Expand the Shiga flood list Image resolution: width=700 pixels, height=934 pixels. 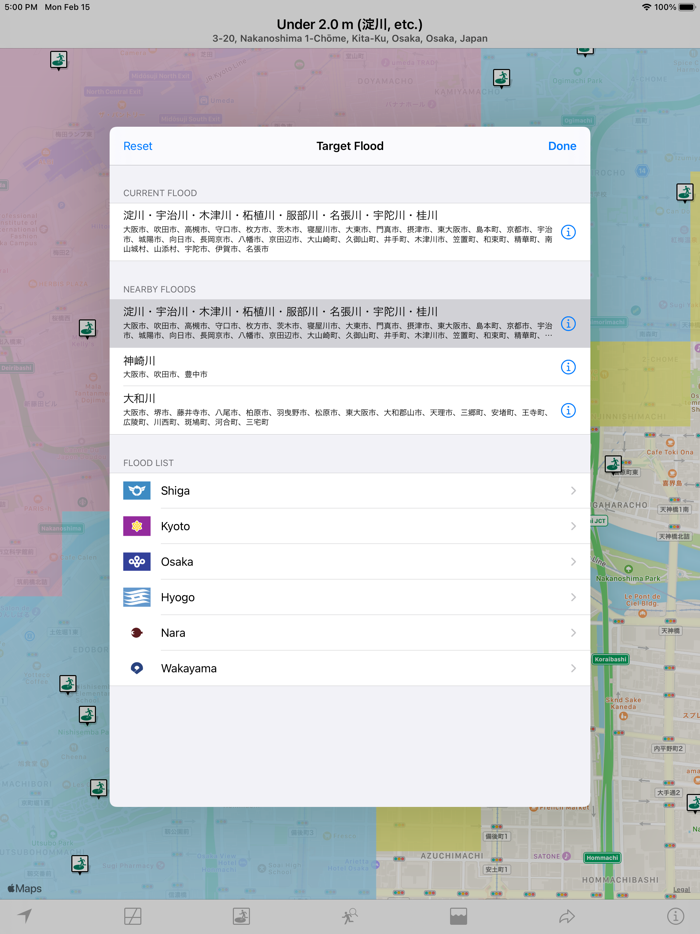coord(349,491)
